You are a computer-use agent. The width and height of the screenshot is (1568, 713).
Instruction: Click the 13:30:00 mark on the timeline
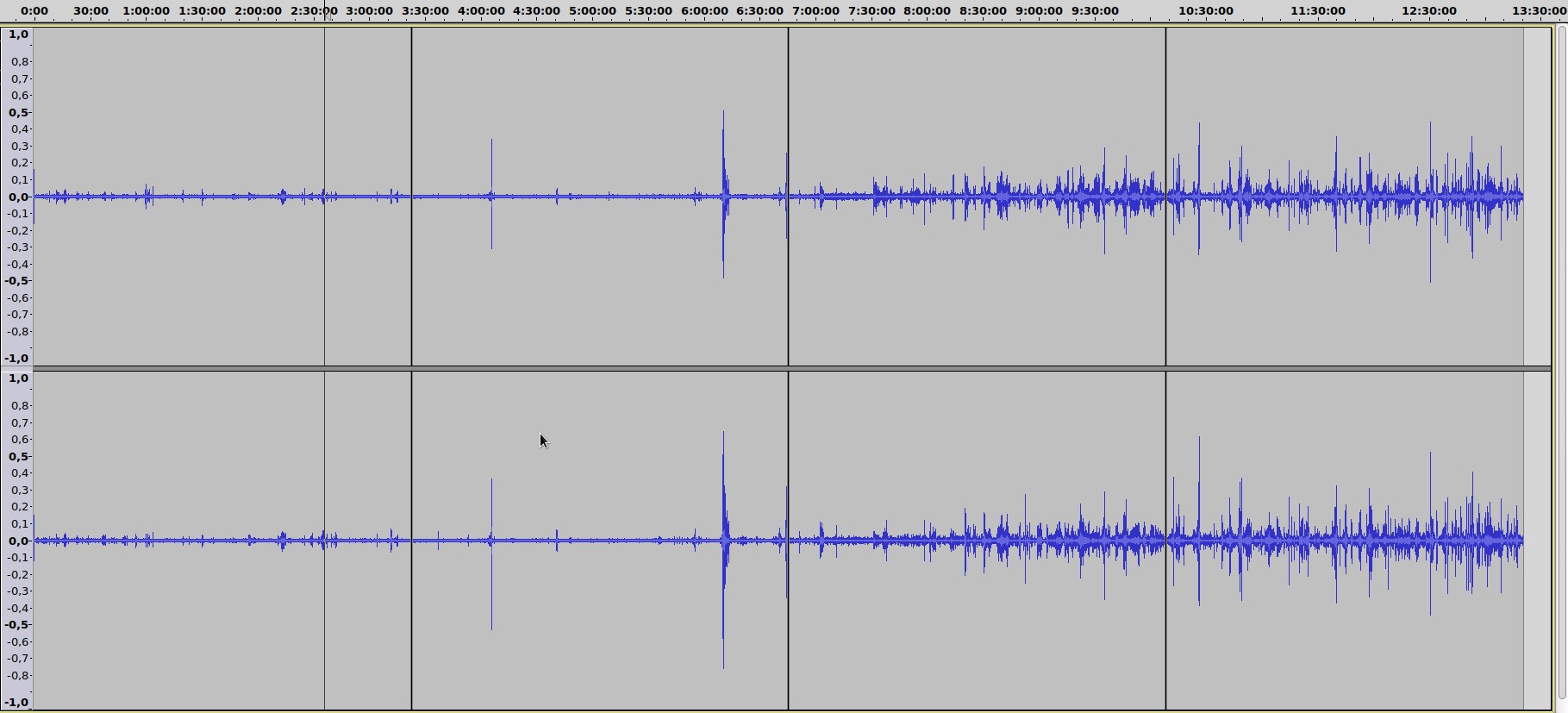(x=1539, y=10)
